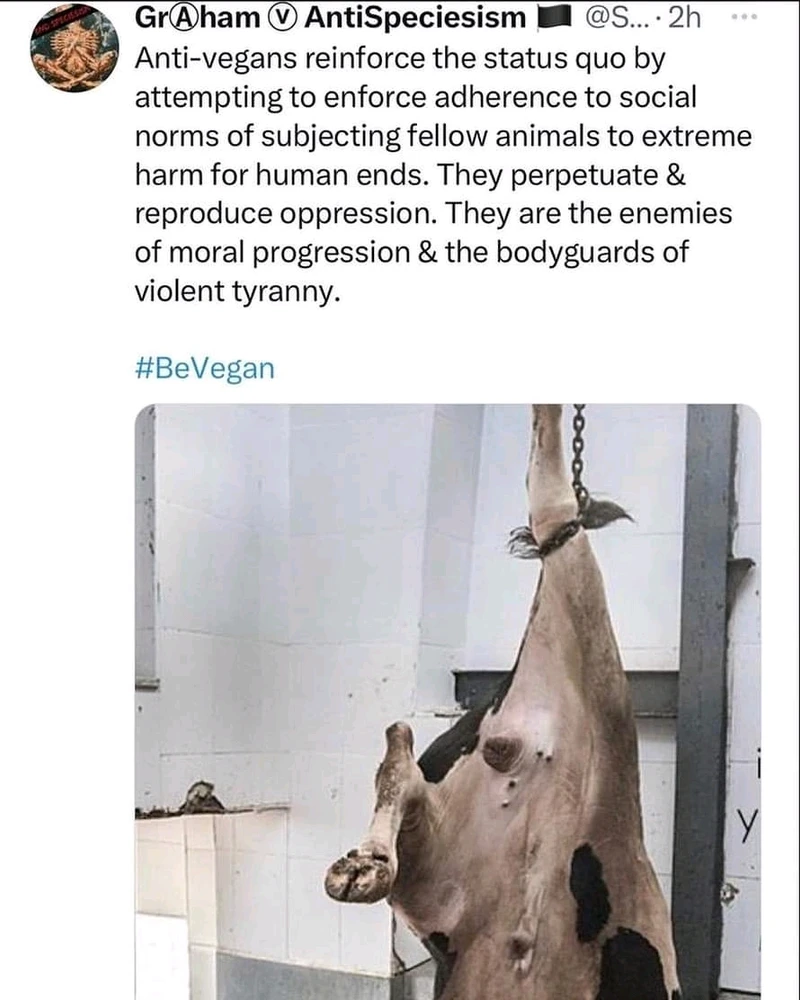Viewport: 800px width, 1000px height.
Task: Follow the #BeVegan hashtag link
Action: click(x=205, y=369)
